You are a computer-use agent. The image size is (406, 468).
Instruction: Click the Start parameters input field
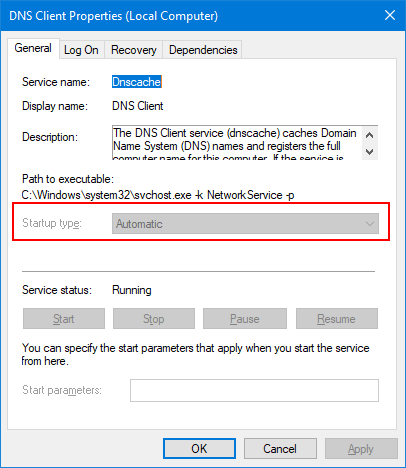point(254,390)
